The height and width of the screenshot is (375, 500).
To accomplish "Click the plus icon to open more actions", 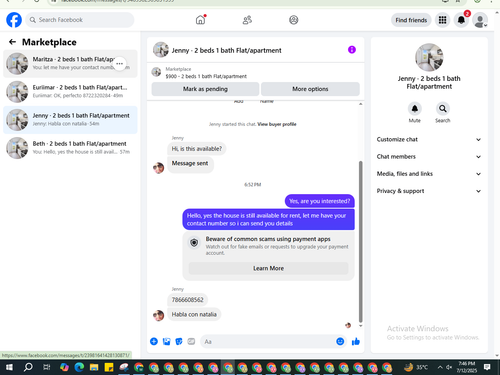I will [154, 341].
